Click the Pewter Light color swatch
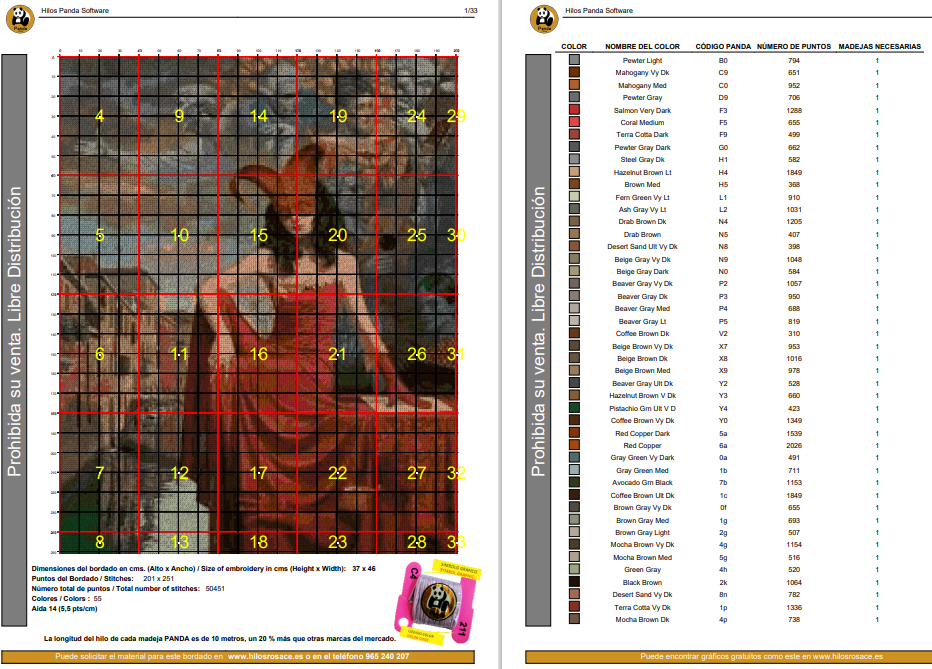Image resolution: width=932 pixels, height=669 pixels. click(x=574, y=59)
